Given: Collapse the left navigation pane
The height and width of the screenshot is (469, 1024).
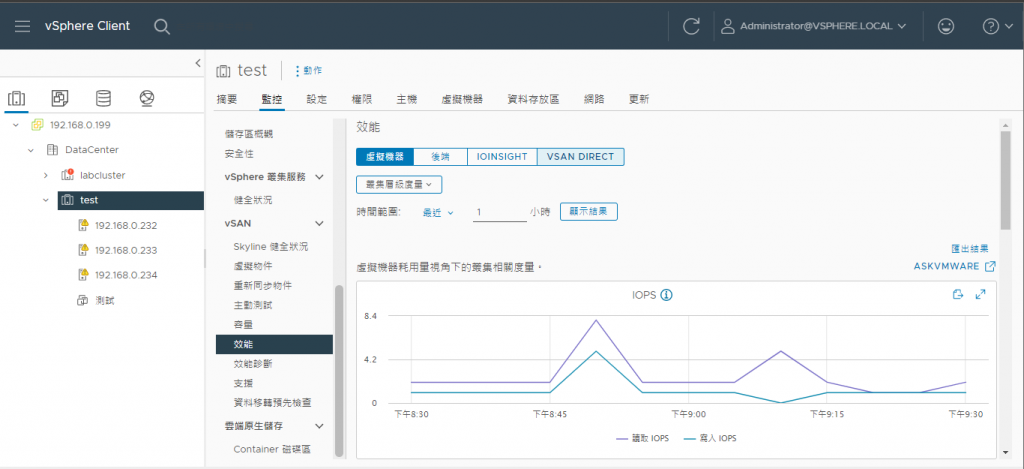Looking at the screenshot, I should pos(198,63).
